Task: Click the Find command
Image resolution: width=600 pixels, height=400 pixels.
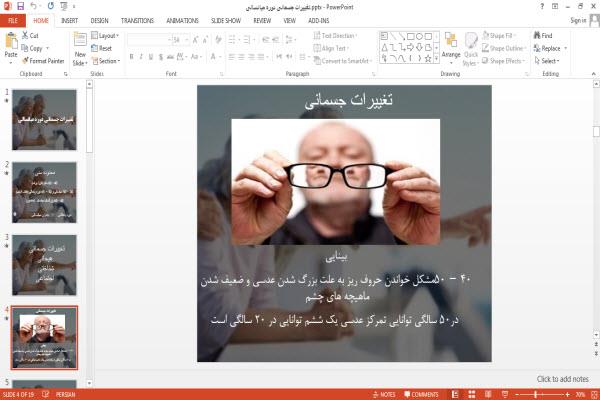Action: tap(543, 36)
